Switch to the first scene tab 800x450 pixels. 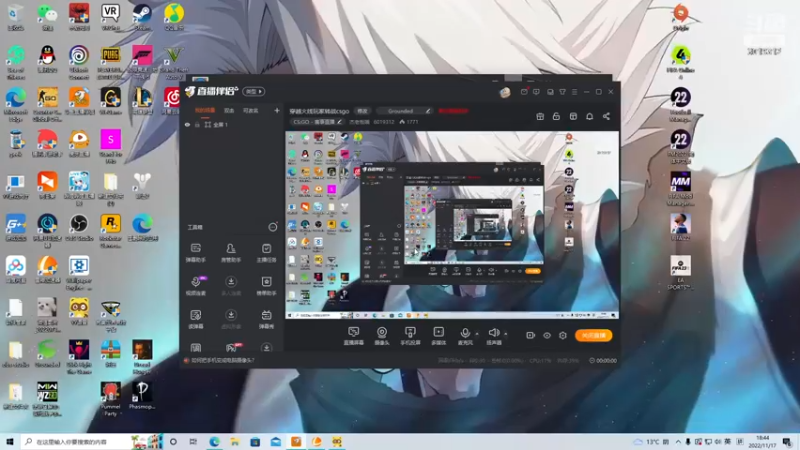(205, 110)
